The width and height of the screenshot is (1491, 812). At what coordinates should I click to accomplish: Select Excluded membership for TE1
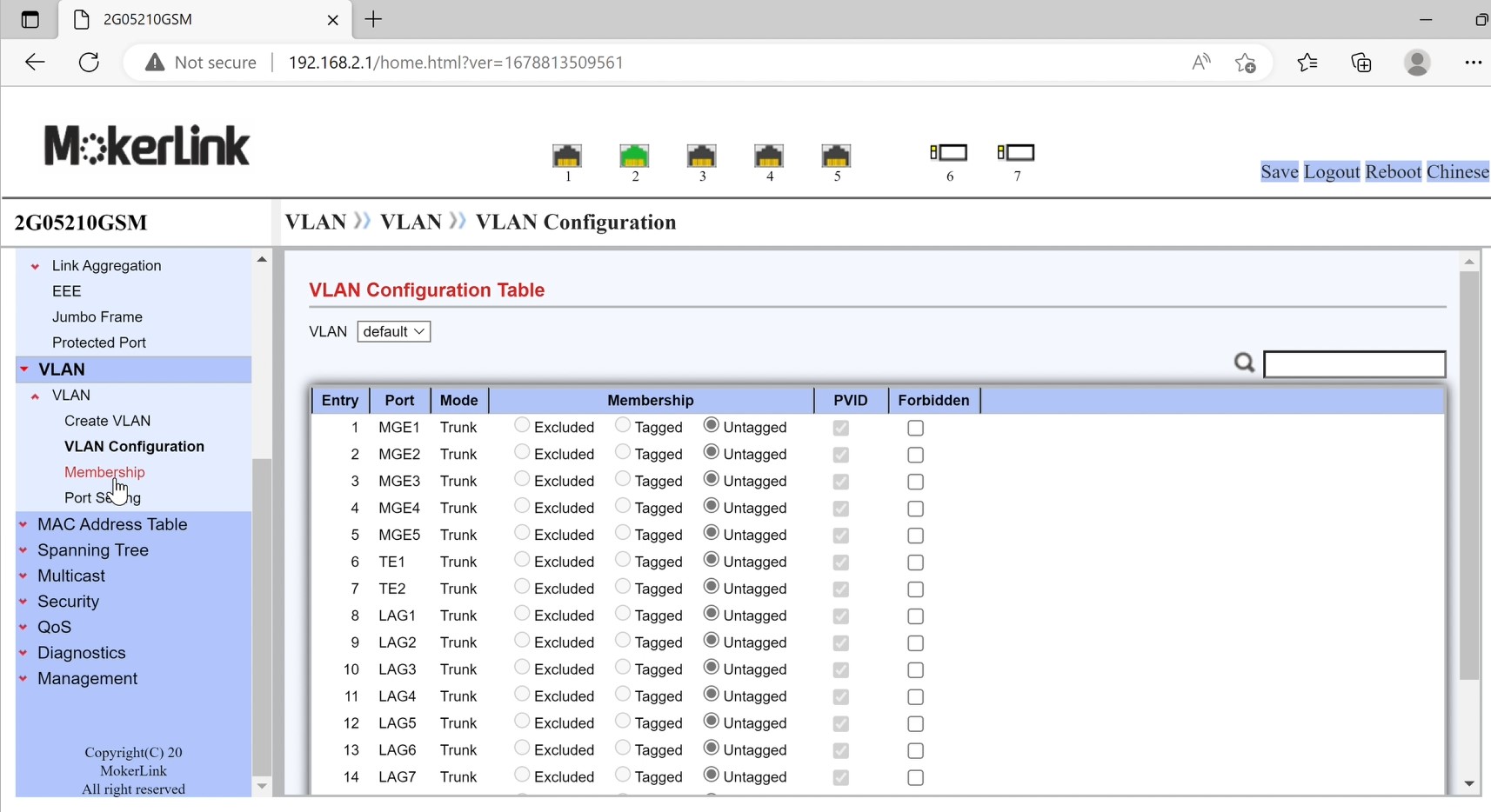(522, 560)
